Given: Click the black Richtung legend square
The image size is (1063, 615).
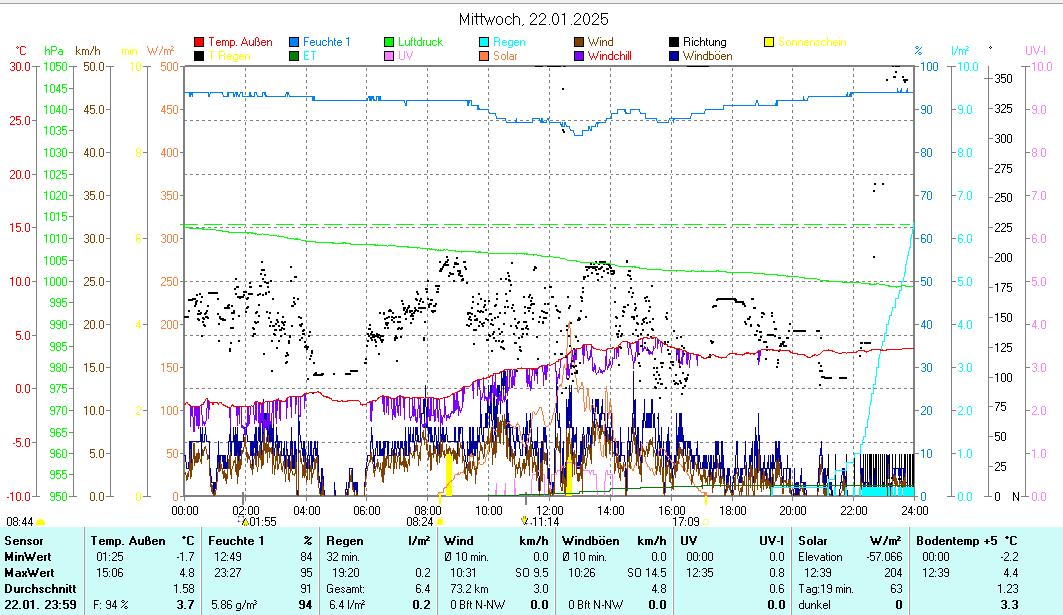Looking at the screenshot, I should pos(674,42).
